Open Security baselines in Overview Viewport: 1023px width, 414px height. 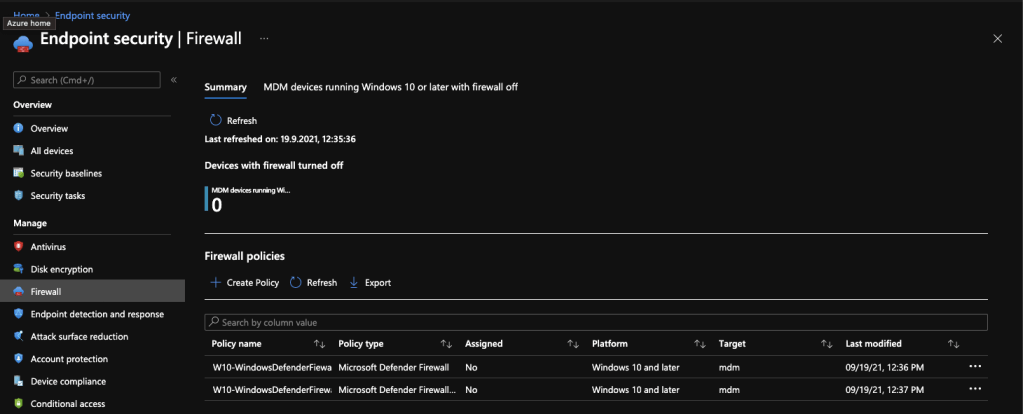point(65,173)
